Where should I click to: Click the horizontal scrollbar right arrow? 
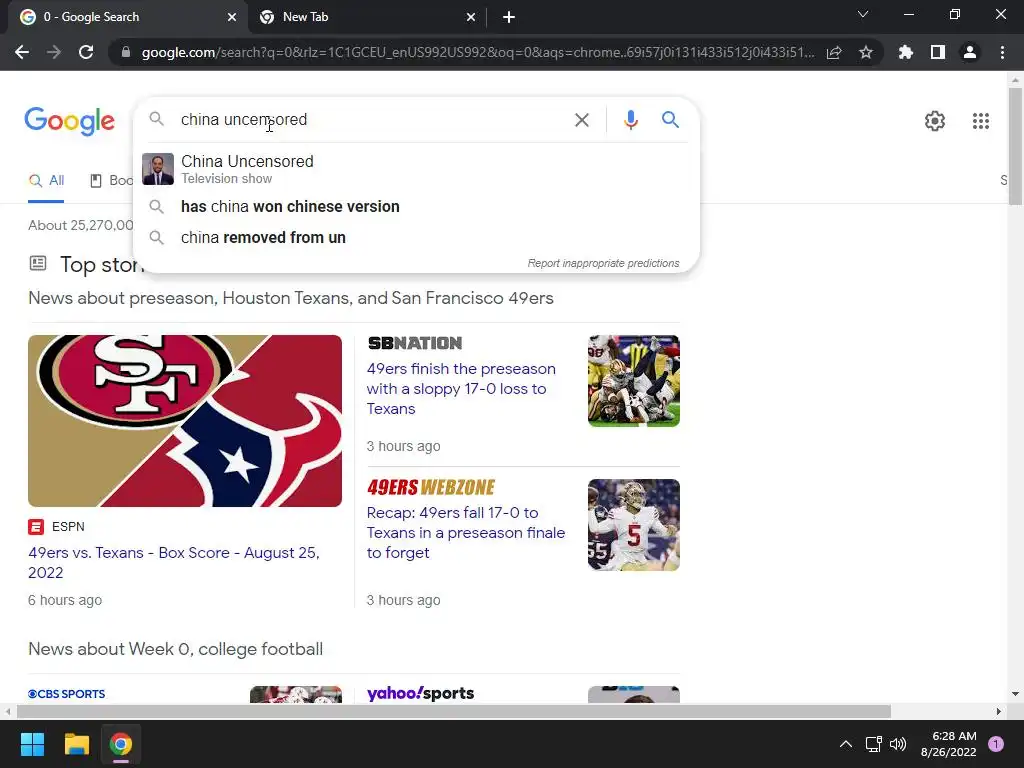999,711
